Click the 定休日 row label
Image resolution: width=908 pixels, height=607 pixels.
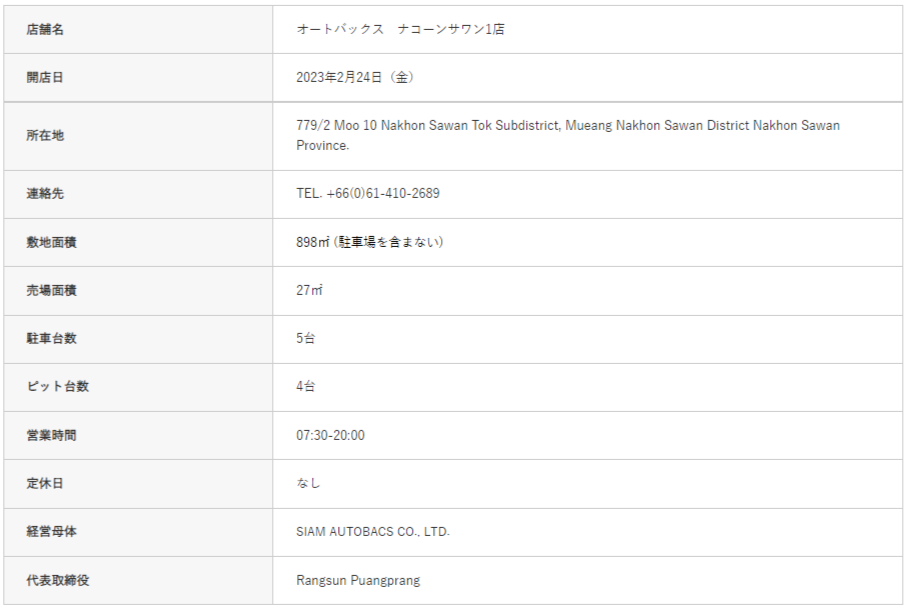(x=45, y=483)
